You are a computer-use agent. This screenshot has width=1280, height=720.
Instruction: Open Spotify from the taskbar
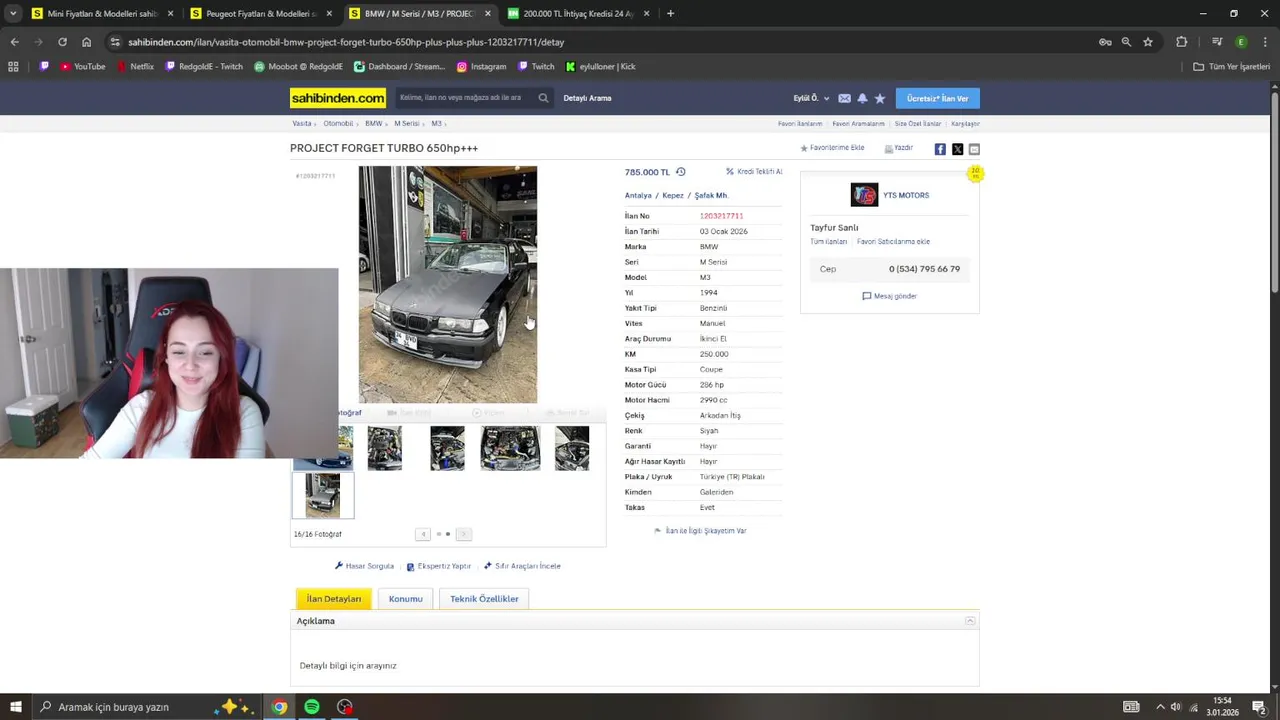point(312,707)
